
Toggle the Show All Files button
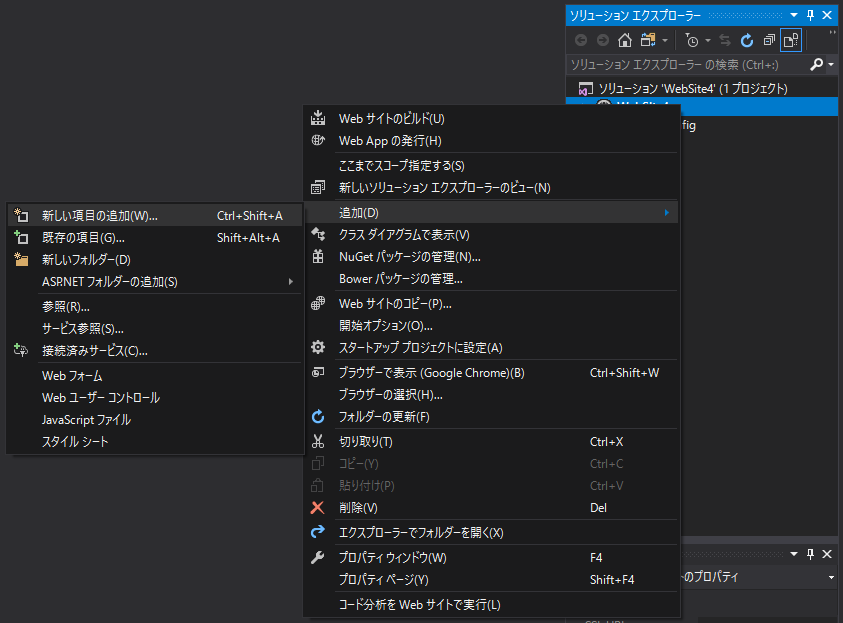pos(791,40)
